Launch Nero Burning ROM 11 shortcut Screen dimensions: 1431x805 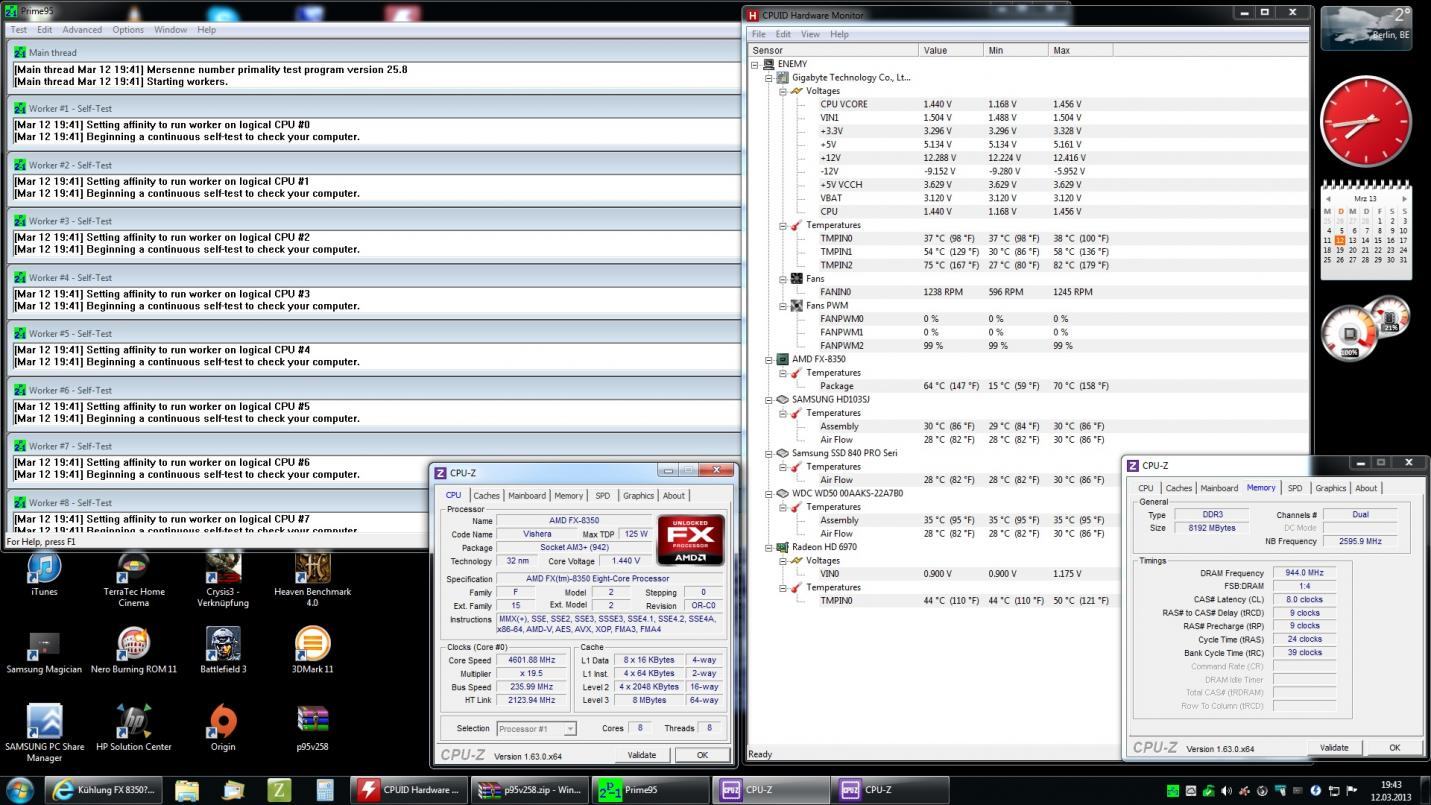(x=134, y=651)
